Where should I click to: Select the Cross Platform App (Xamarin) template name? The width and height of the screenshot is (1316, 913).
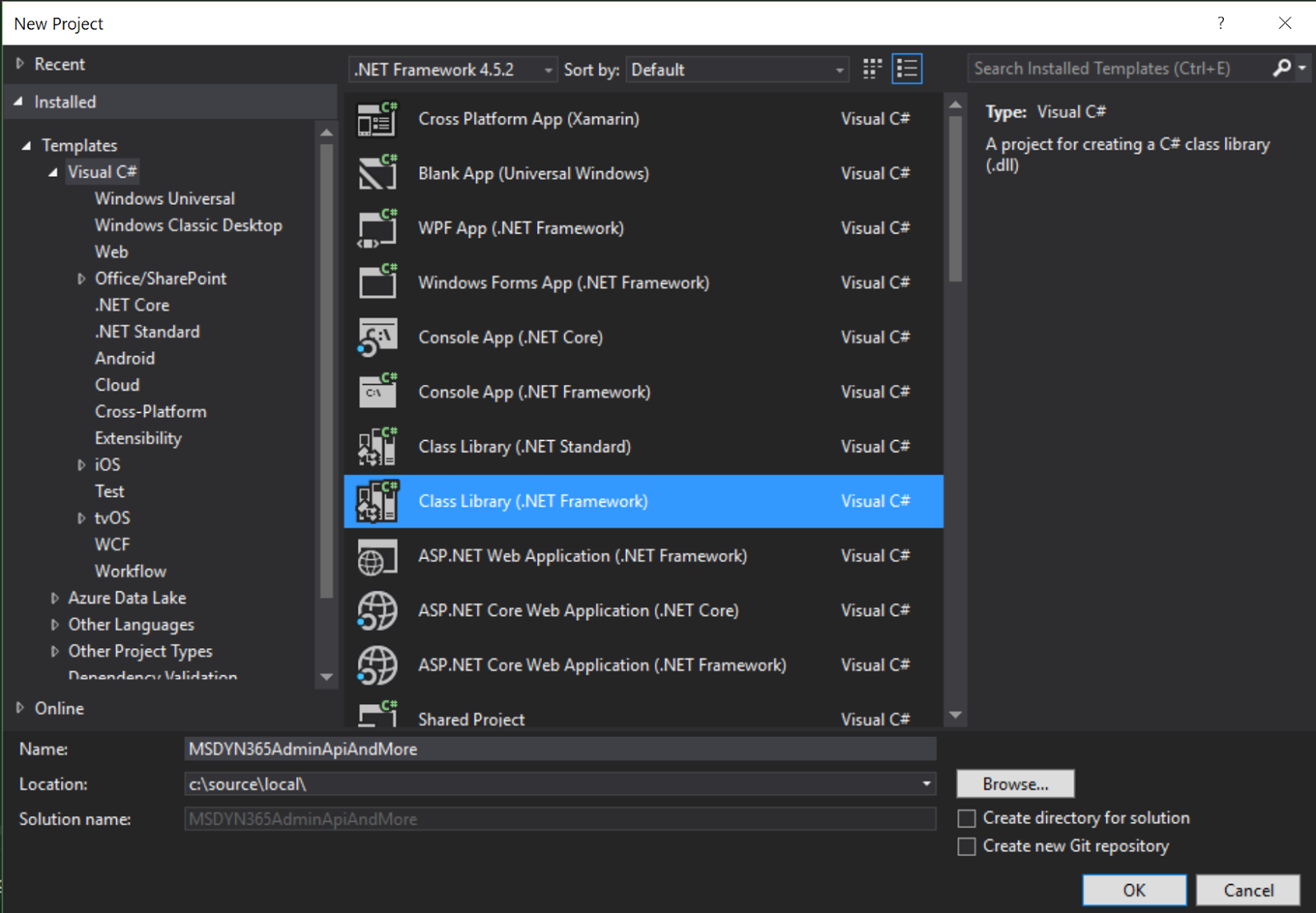point(529,119)
